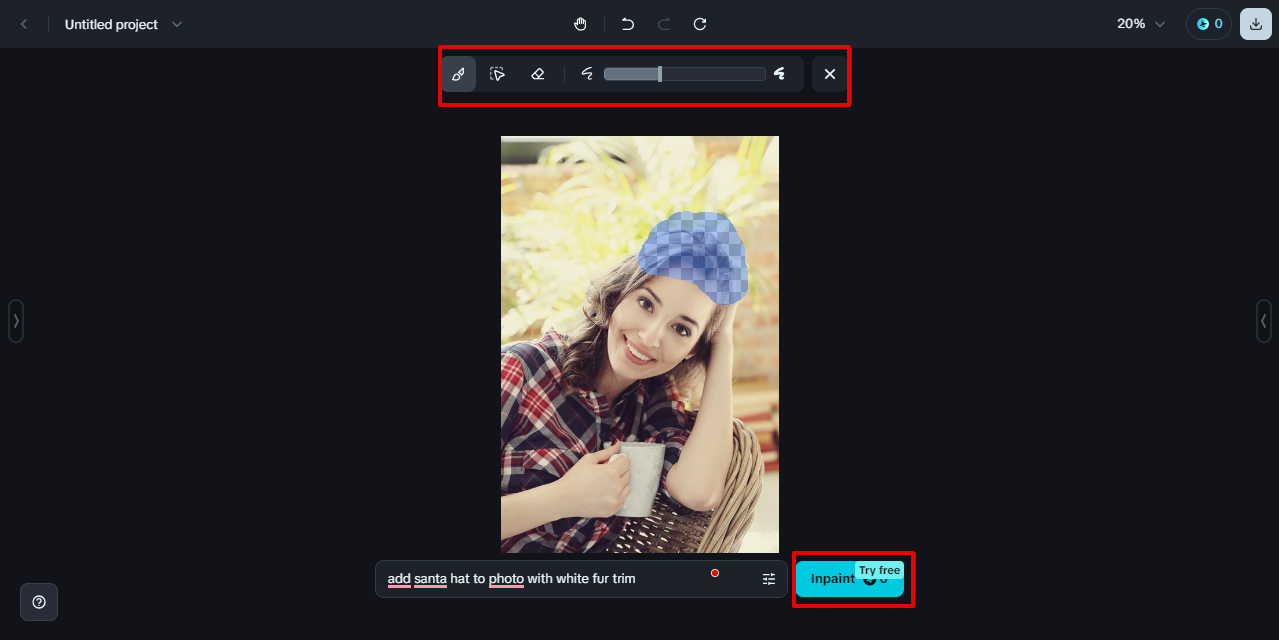Go back using the top-left arrow
1279x640 pixels.
pyautogui.click(x=24, y=24)
